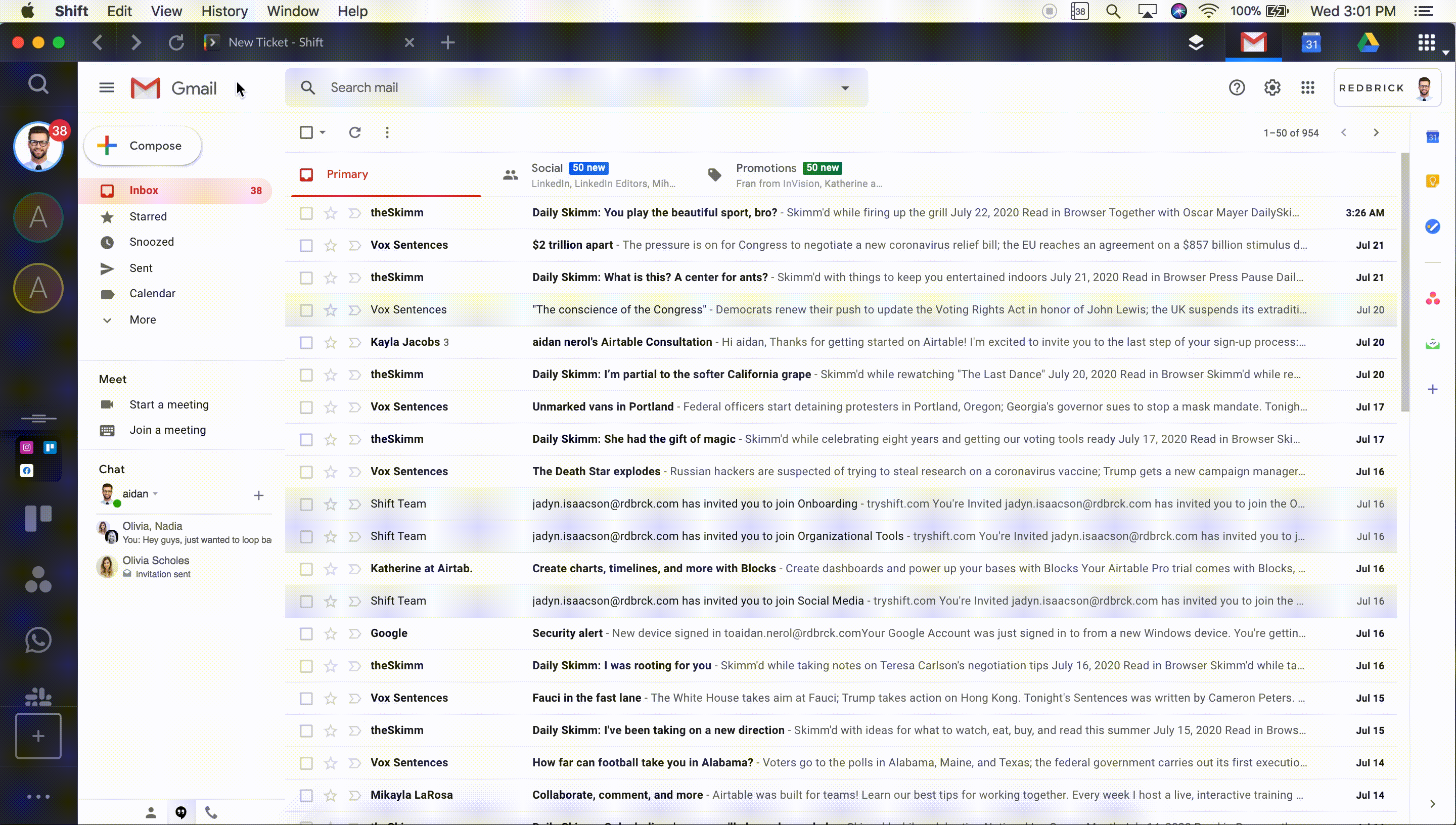Open Google Calendar icon in top bar
The image size is (1456, 825).
coord(1311,42)
